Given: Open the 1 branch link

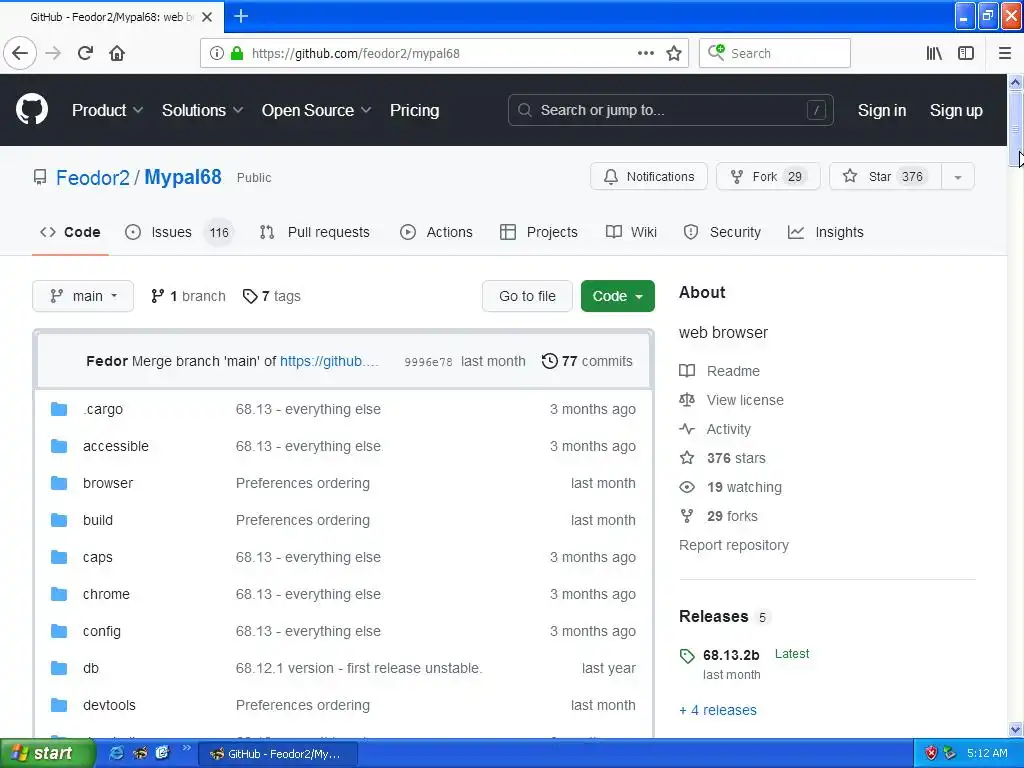Looking at the screenshot, I should pos(188,296).
